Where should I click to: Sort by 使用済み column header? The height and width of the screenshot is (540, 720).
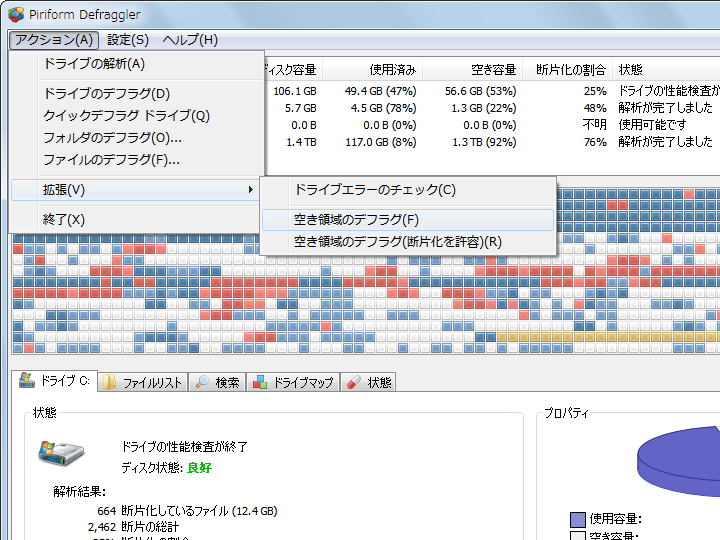372,70
